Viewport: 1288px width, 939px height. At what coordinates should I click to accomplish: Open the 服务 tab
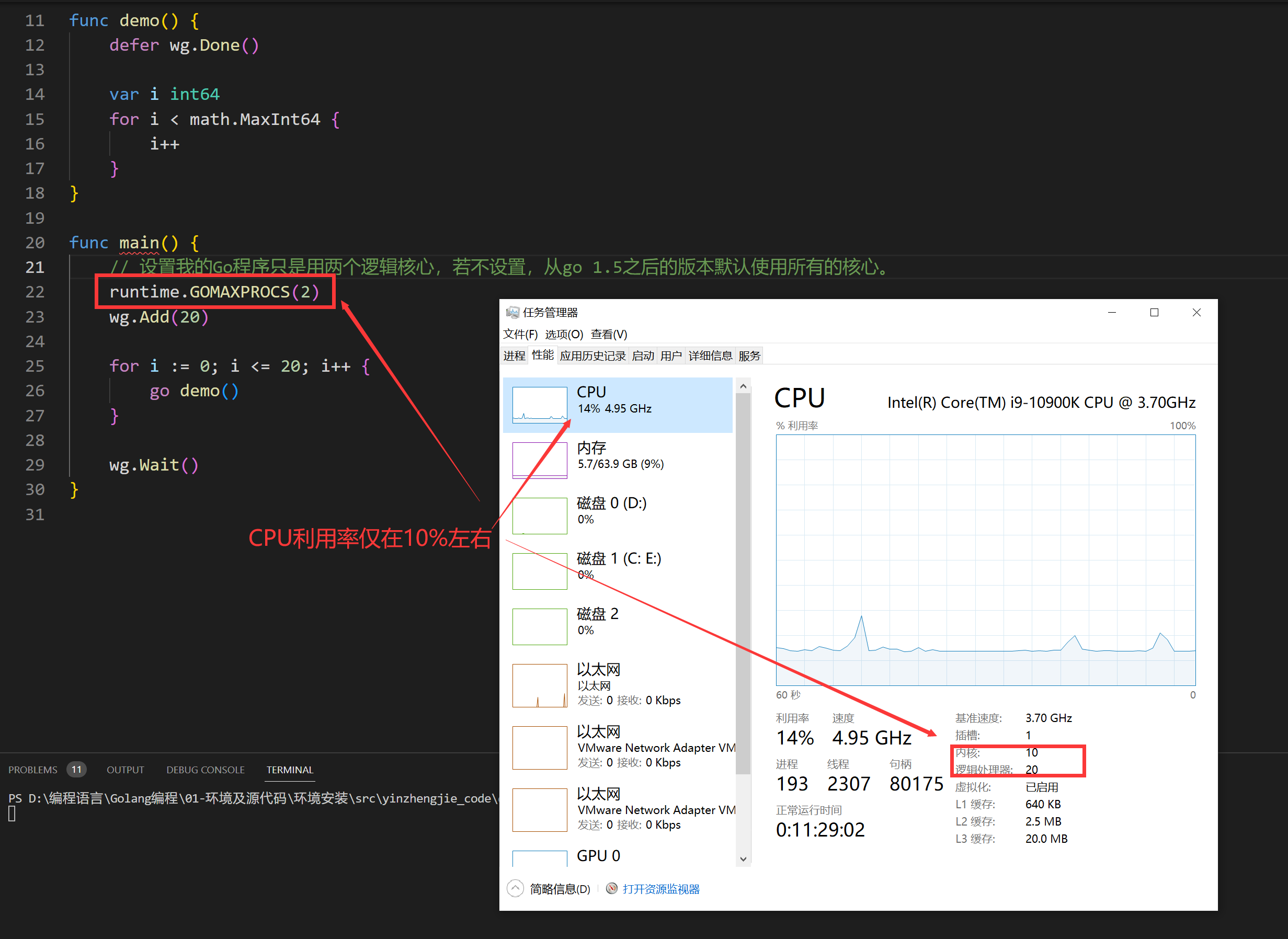click(x=748, y=355)
